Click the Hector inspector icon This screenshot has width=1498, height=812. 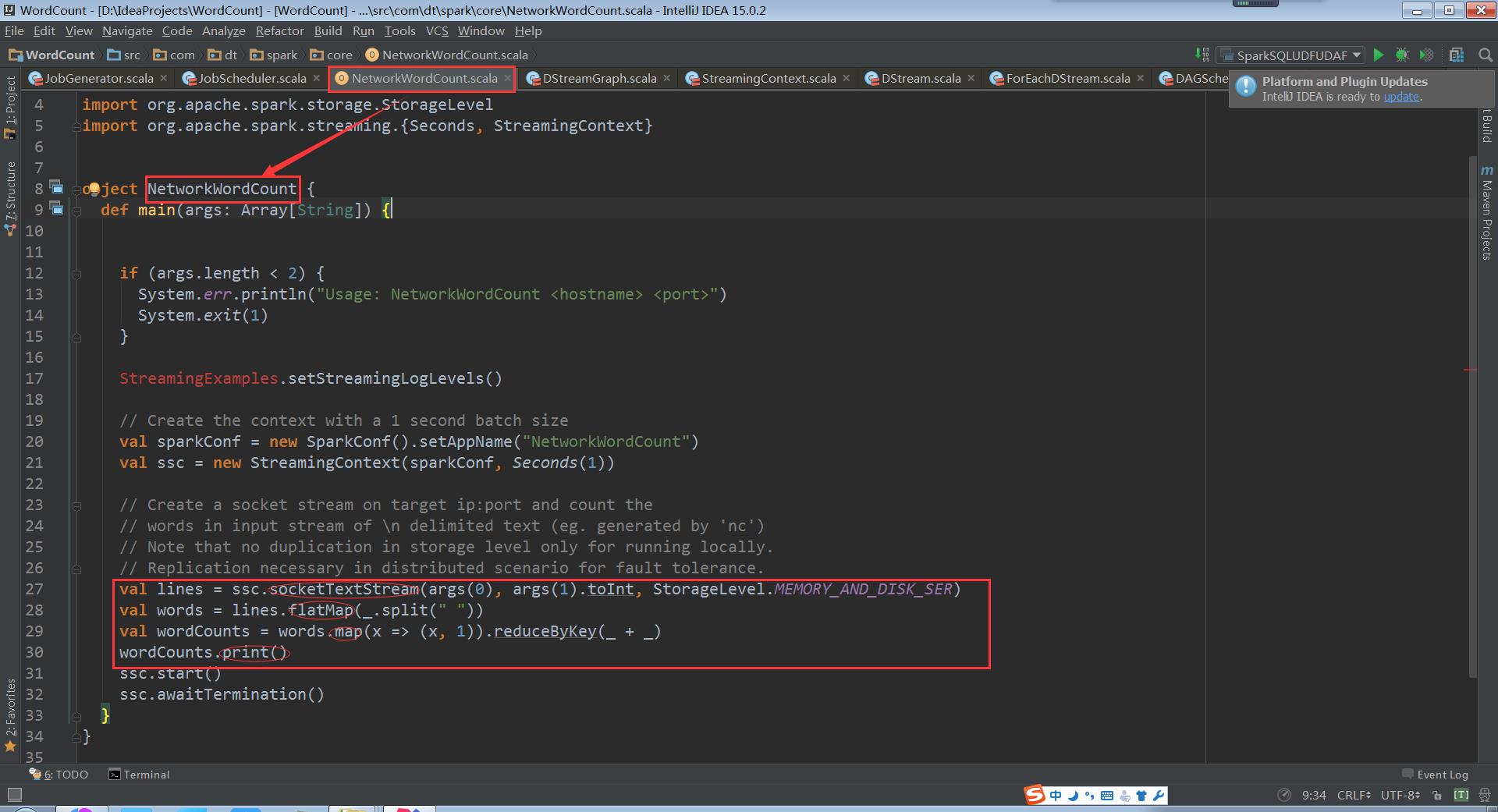pos(1486,795)
